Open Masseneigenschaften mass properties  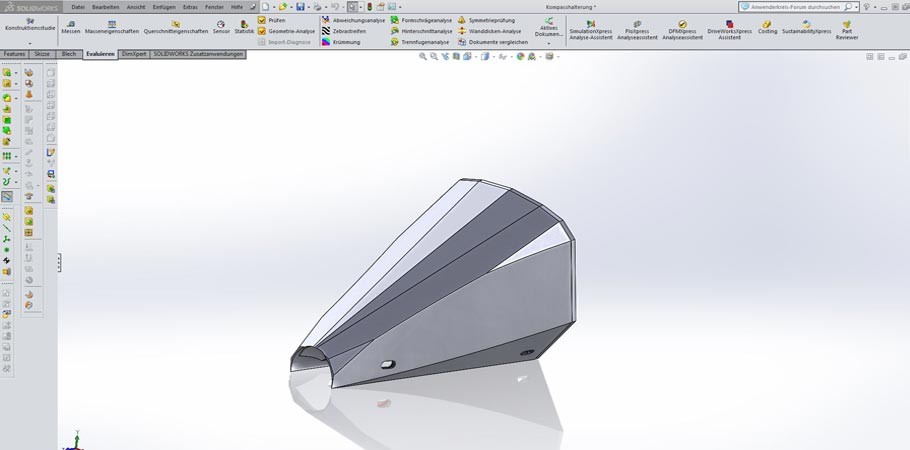click(x=112, y=27)
